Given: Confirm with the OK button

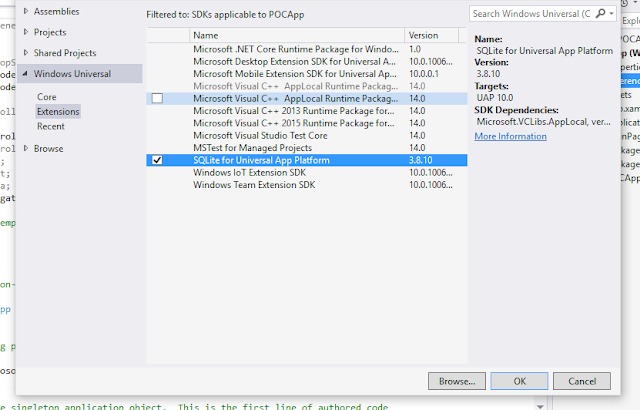Looking at the screenshot, I should pos(519,381).
